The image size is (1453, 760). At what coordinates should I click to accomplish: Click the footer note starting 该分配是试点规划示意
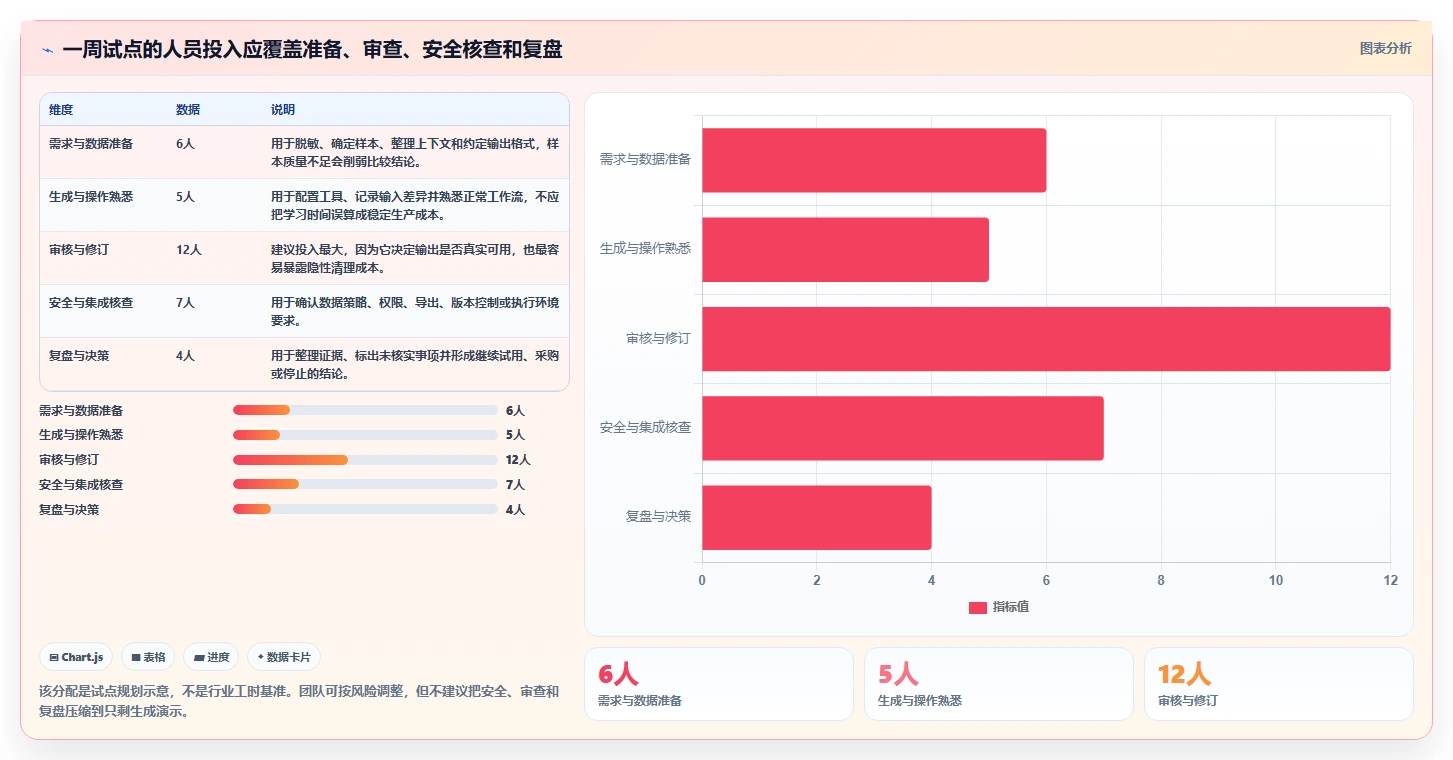pos(299,702)
